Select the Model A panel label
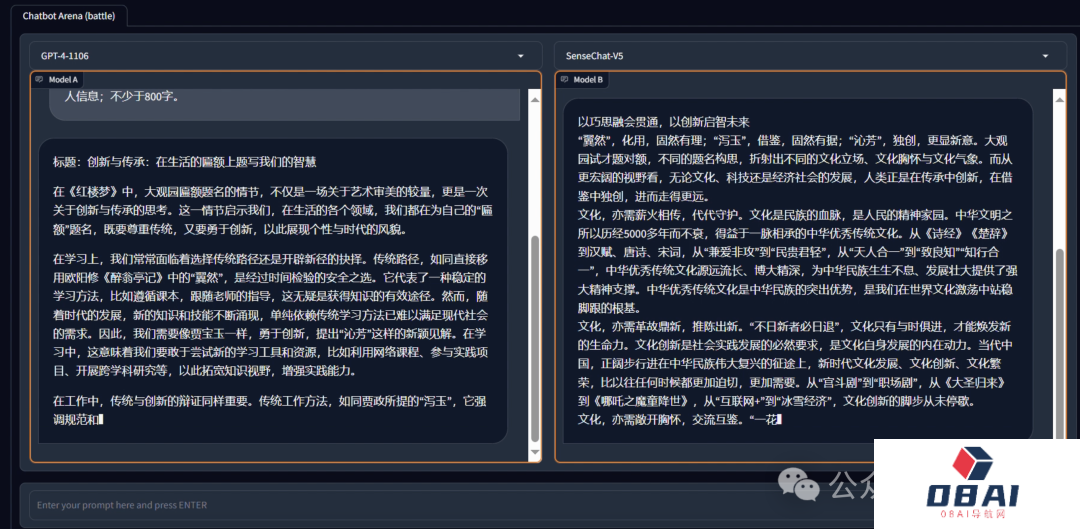 pyautogui.click(x=62, y=79)
